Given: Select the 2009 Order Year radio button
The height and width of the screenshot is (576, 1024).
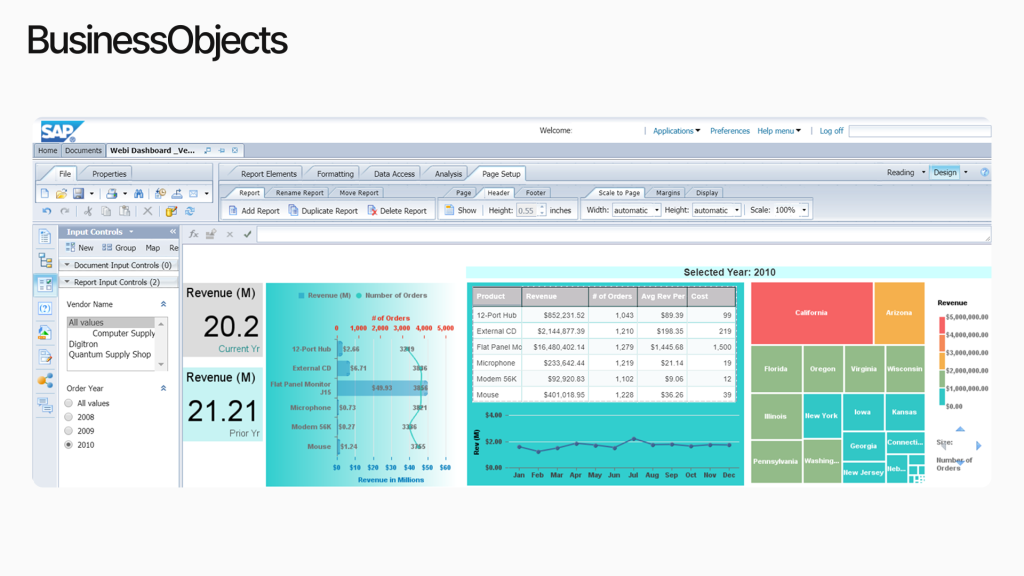Looking at the screenshot, I should 69,431.
